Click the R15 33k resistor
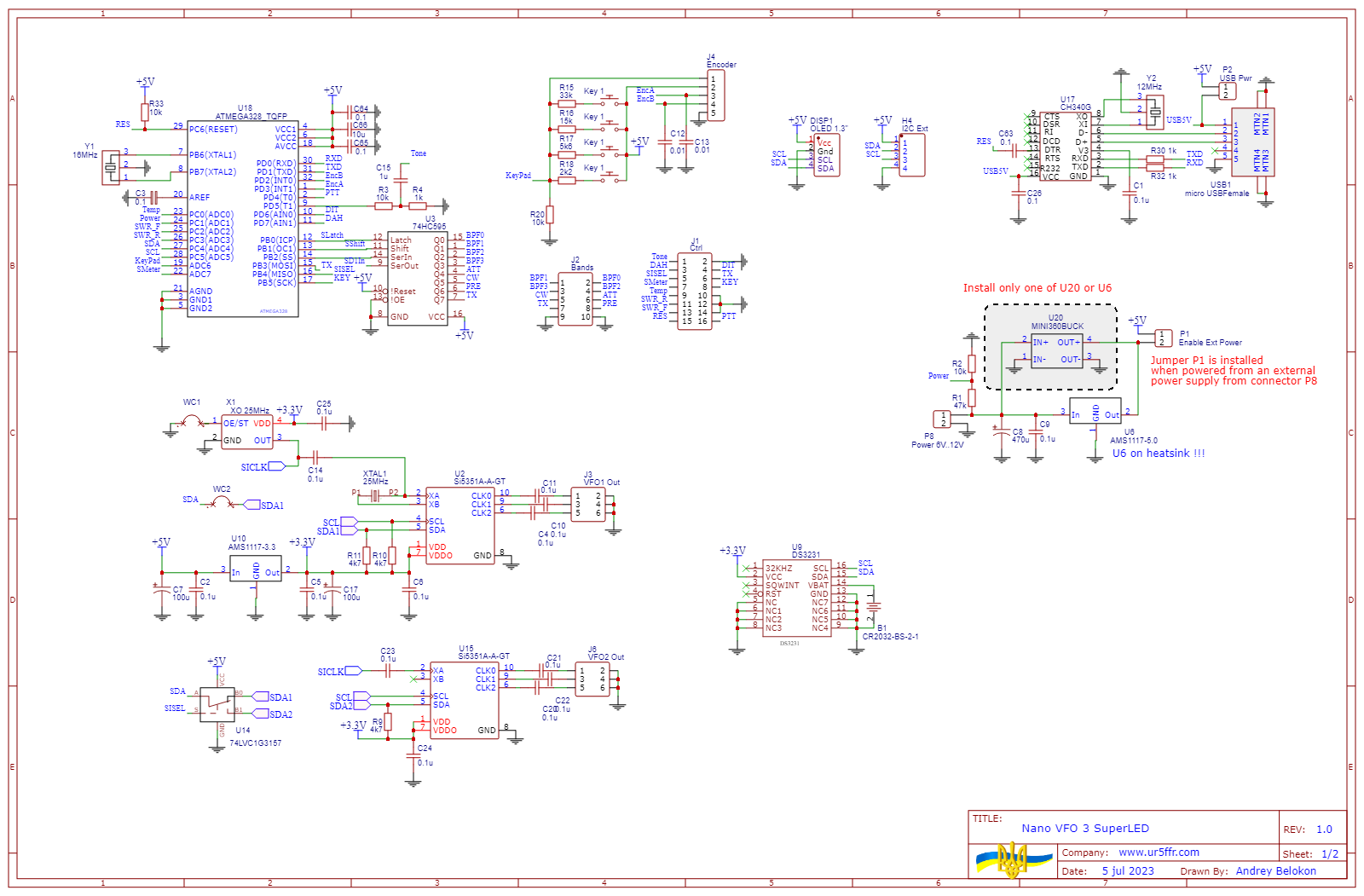 [x=567, y=104]
